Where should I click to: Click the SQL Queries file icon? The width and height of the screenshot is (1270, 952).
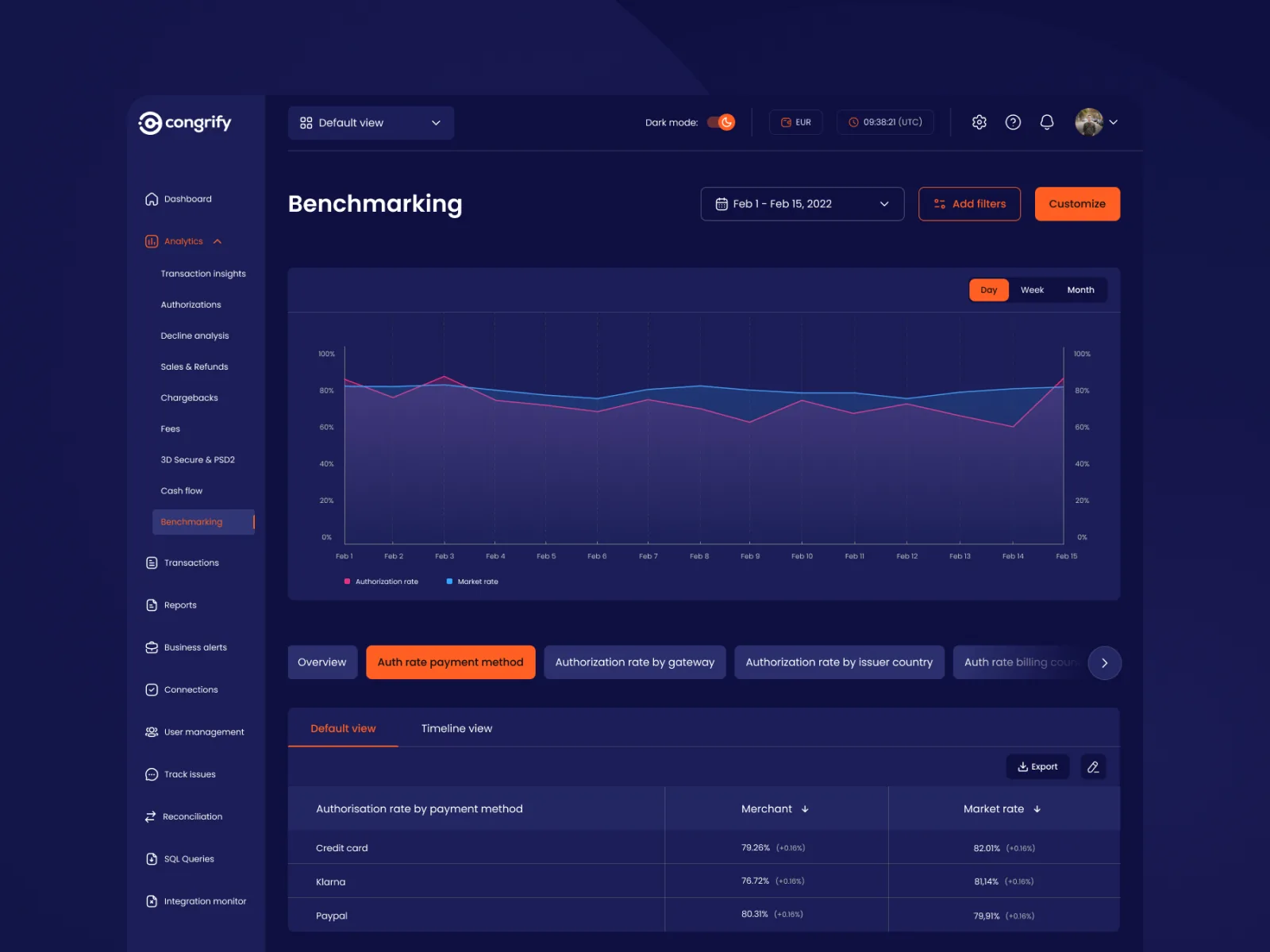coord(152,859)
